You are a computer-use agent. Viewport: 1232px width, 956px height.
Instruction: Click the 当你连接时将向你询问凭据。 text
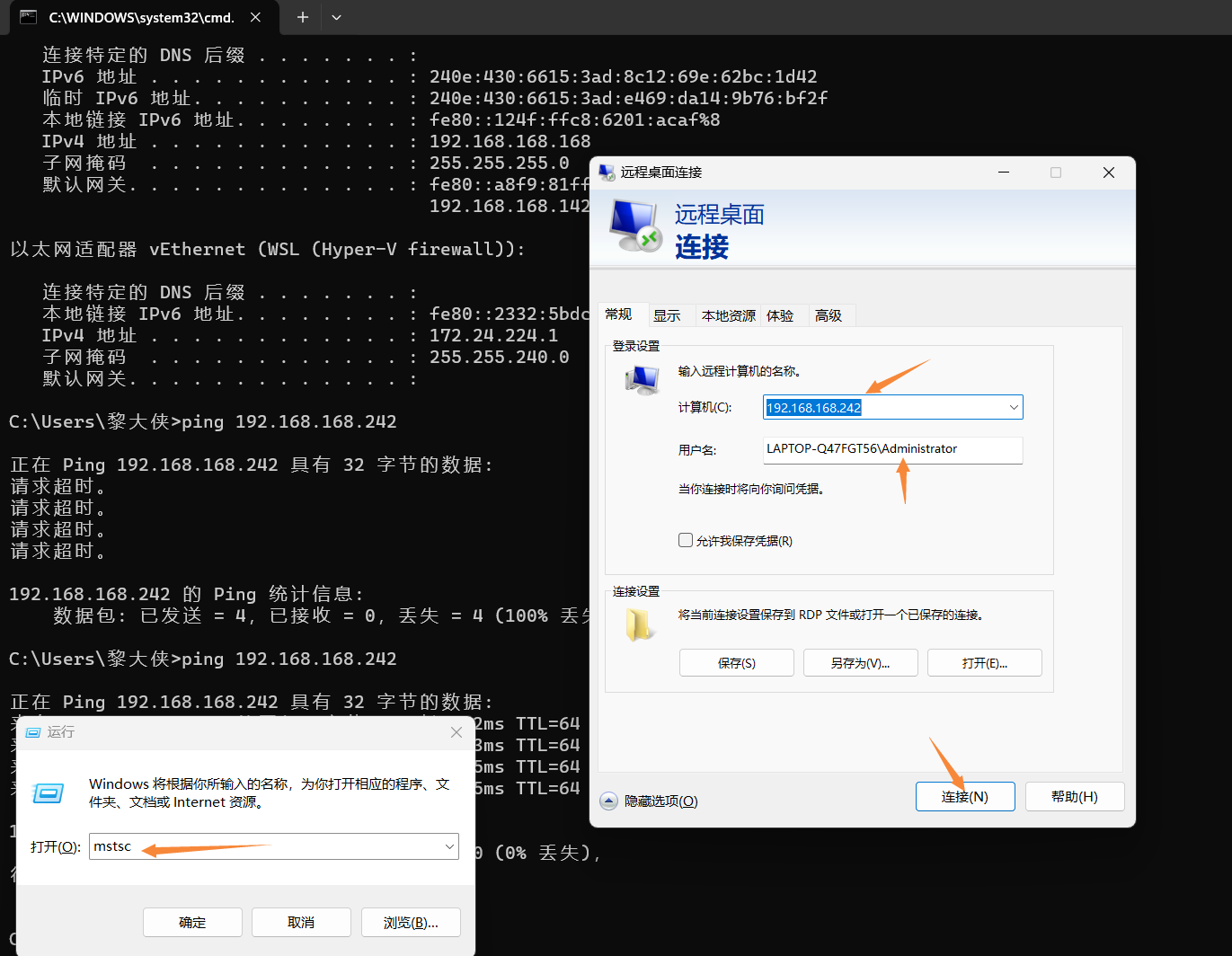pyautogui.click(x=751, y=489)
